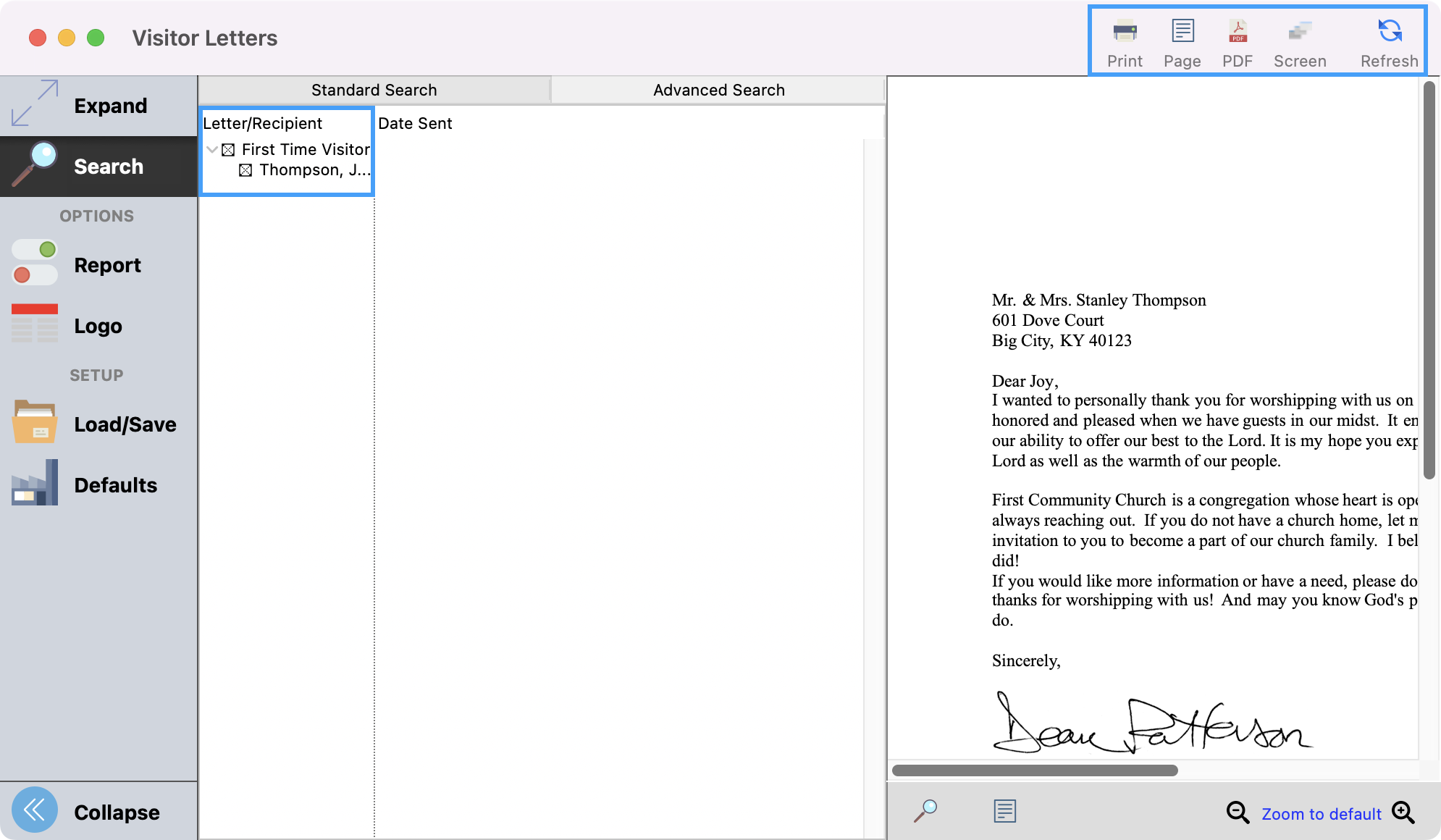Viewport: 1441px width, 840px height.
Task: Click the Print toolbar icon
Action: coord(1125,33)
